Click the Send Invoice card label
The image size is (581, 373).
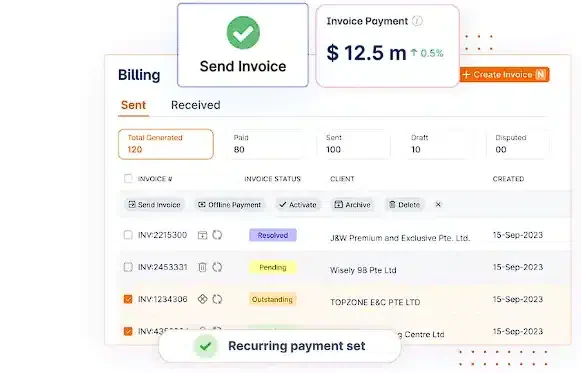pyautogui.click(x=243, y=66)
